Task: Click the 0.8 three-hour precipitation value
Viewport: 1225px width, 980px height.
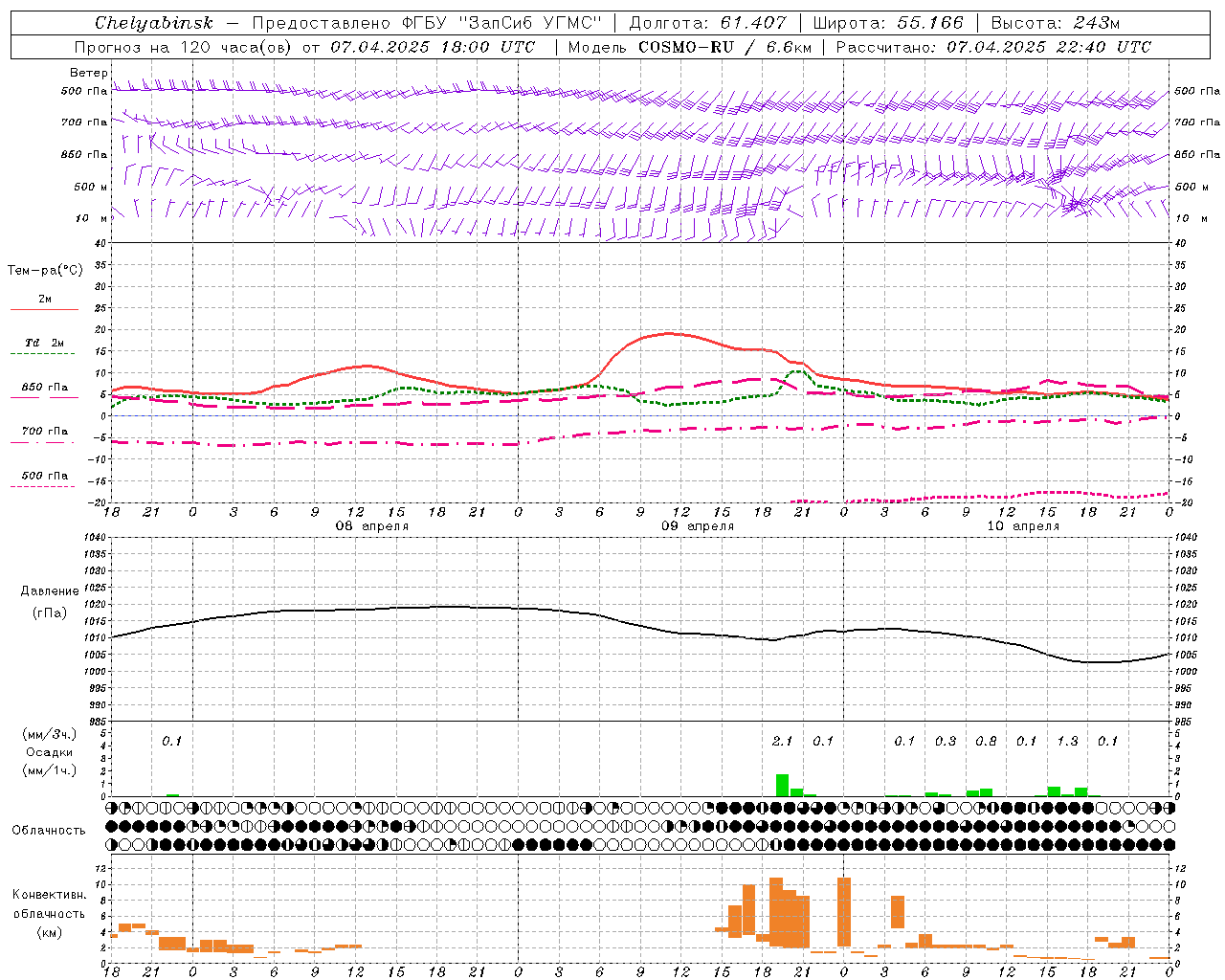Action: click(x=986, y=741)
